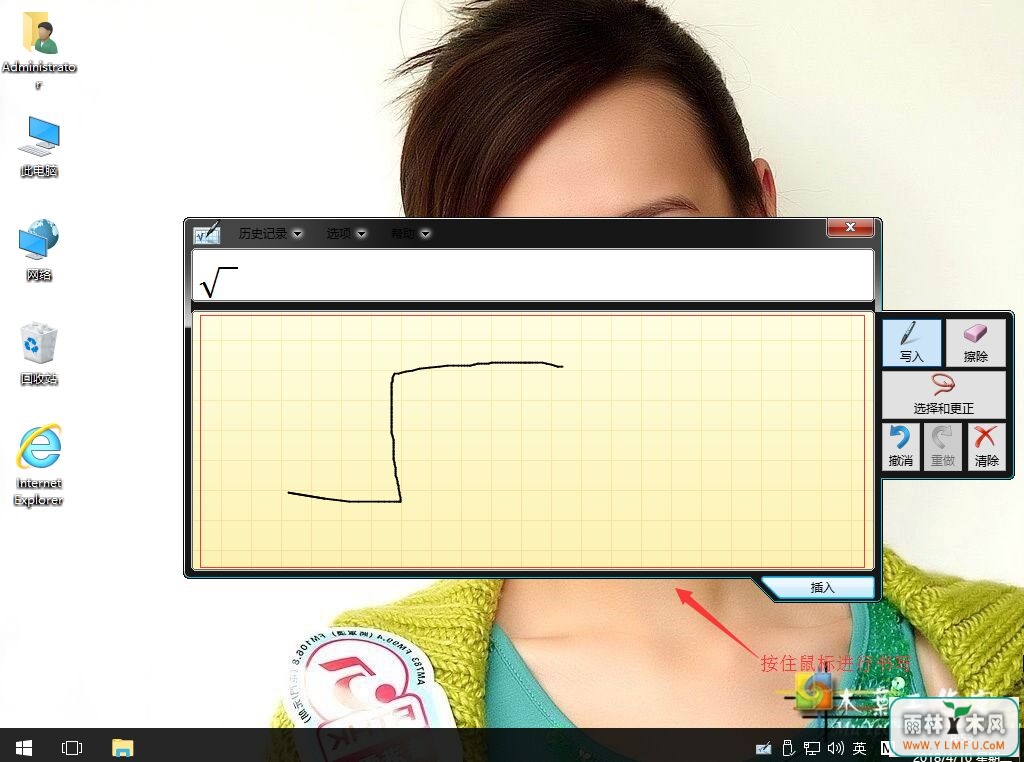
Task: Click the Math Input Panel title icon
Action: [207, 233]
